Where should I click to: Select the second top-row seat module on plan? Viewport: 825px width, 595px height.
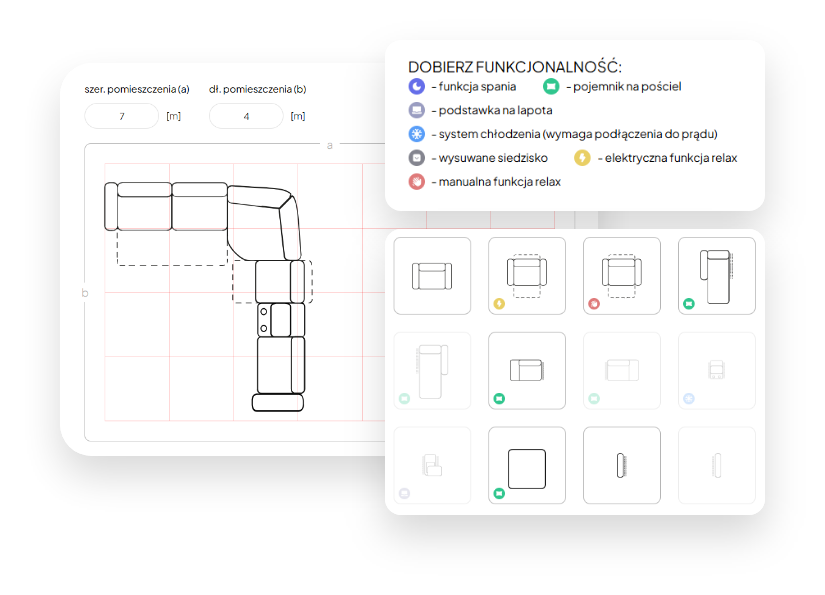tap(199, 206)
